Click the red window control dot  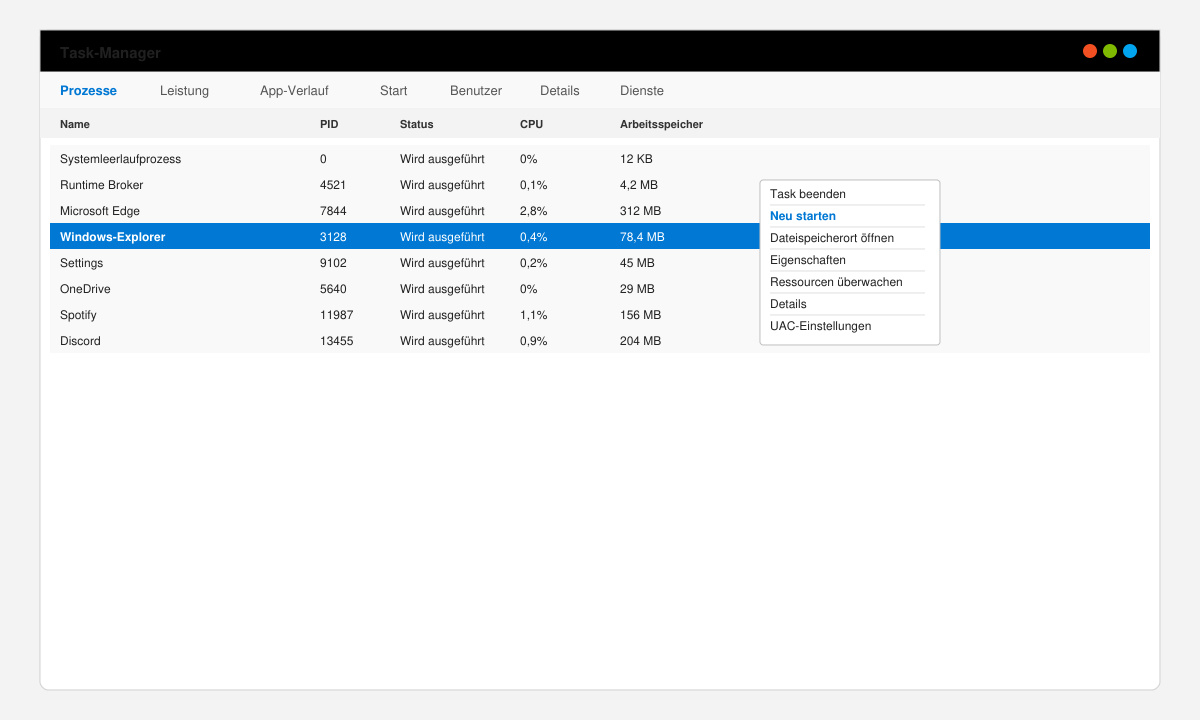pyautogui.click(x=1090, y=51)
